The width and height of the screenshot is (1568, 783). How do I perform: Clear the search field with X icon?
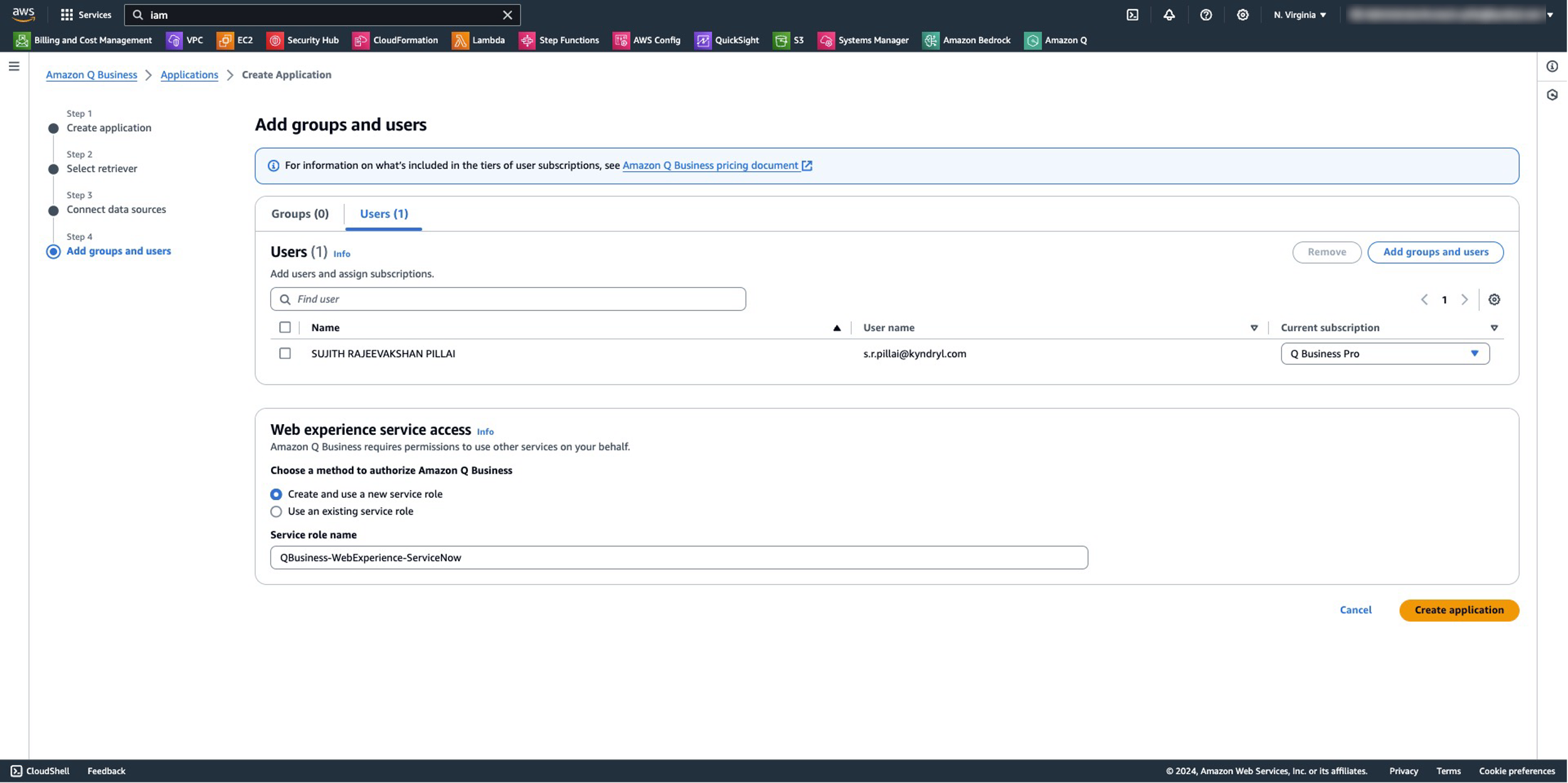[x=507, y=15]
